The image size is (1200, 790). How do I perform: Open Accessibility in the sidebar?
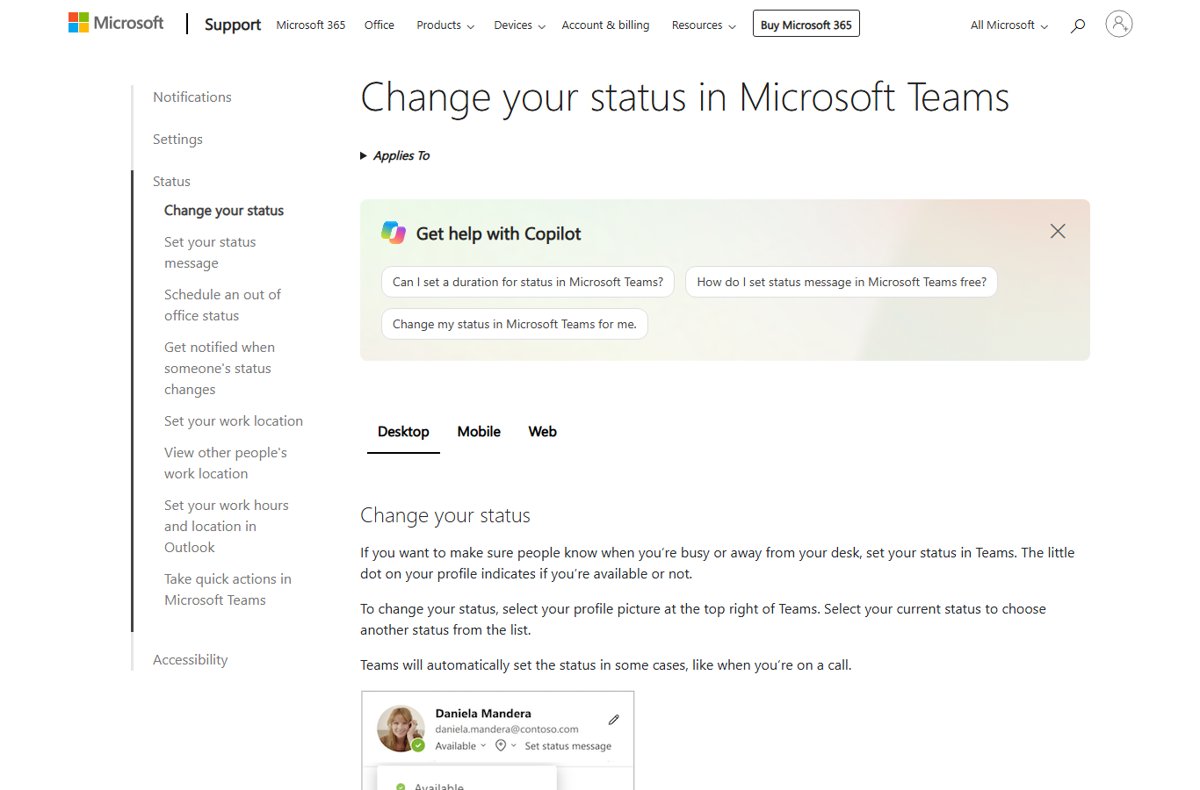pyautogui.click(x=190, y=660)
